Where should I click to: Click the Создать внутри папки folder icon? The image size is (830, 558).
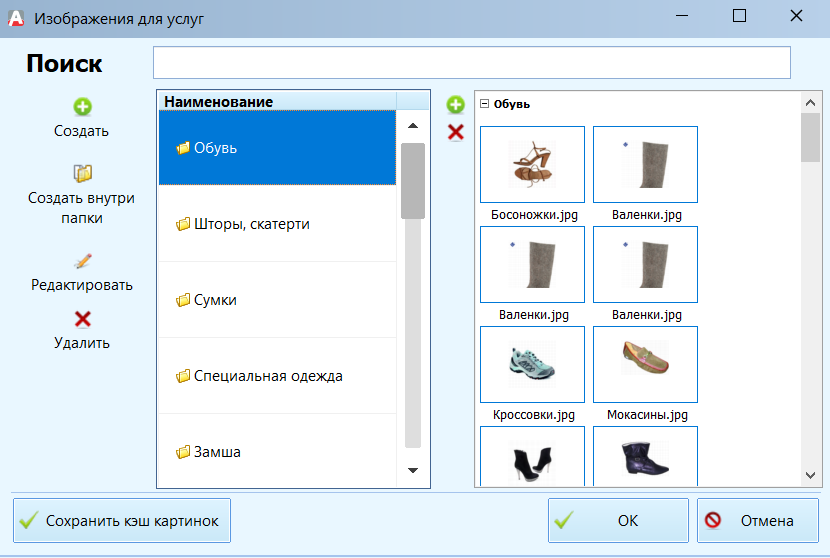click(82, 173)
